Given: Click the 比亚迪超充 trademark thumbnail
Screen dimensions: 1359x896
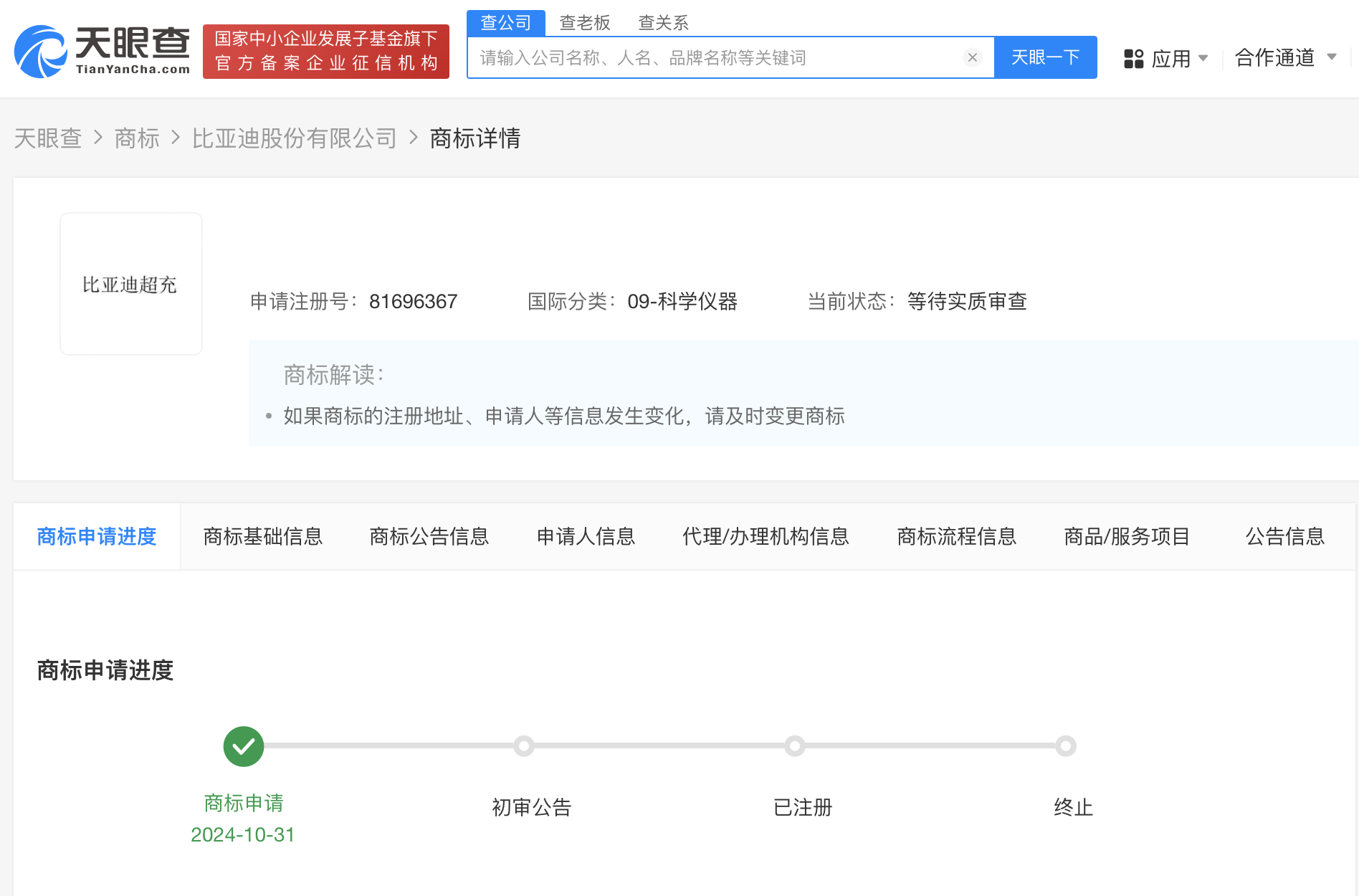Looking at the screenshot, I should (x=131, y=284).
